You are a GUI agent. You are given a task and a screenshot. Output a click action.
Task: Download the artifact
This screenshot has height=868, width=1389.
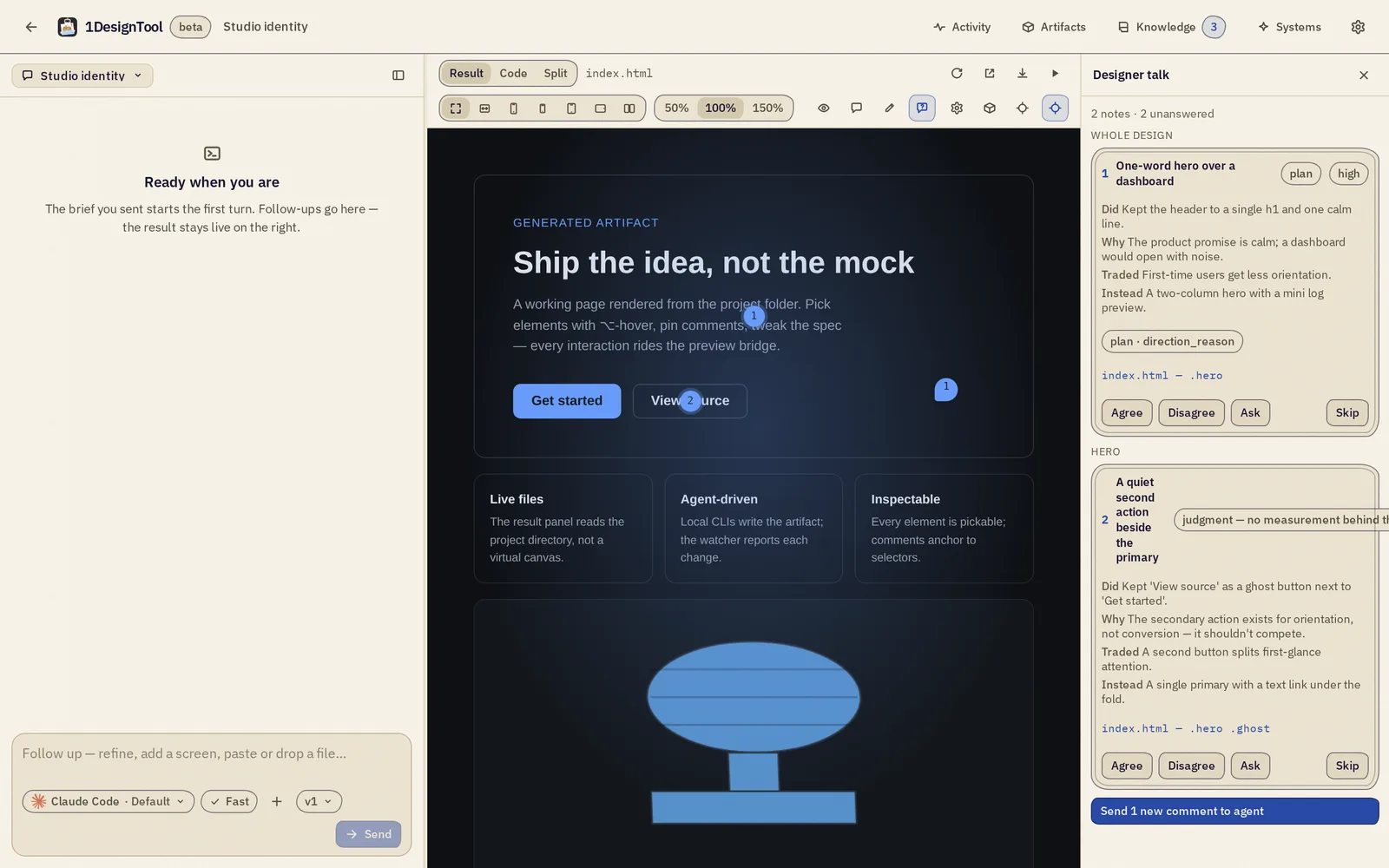point(1023,73)
